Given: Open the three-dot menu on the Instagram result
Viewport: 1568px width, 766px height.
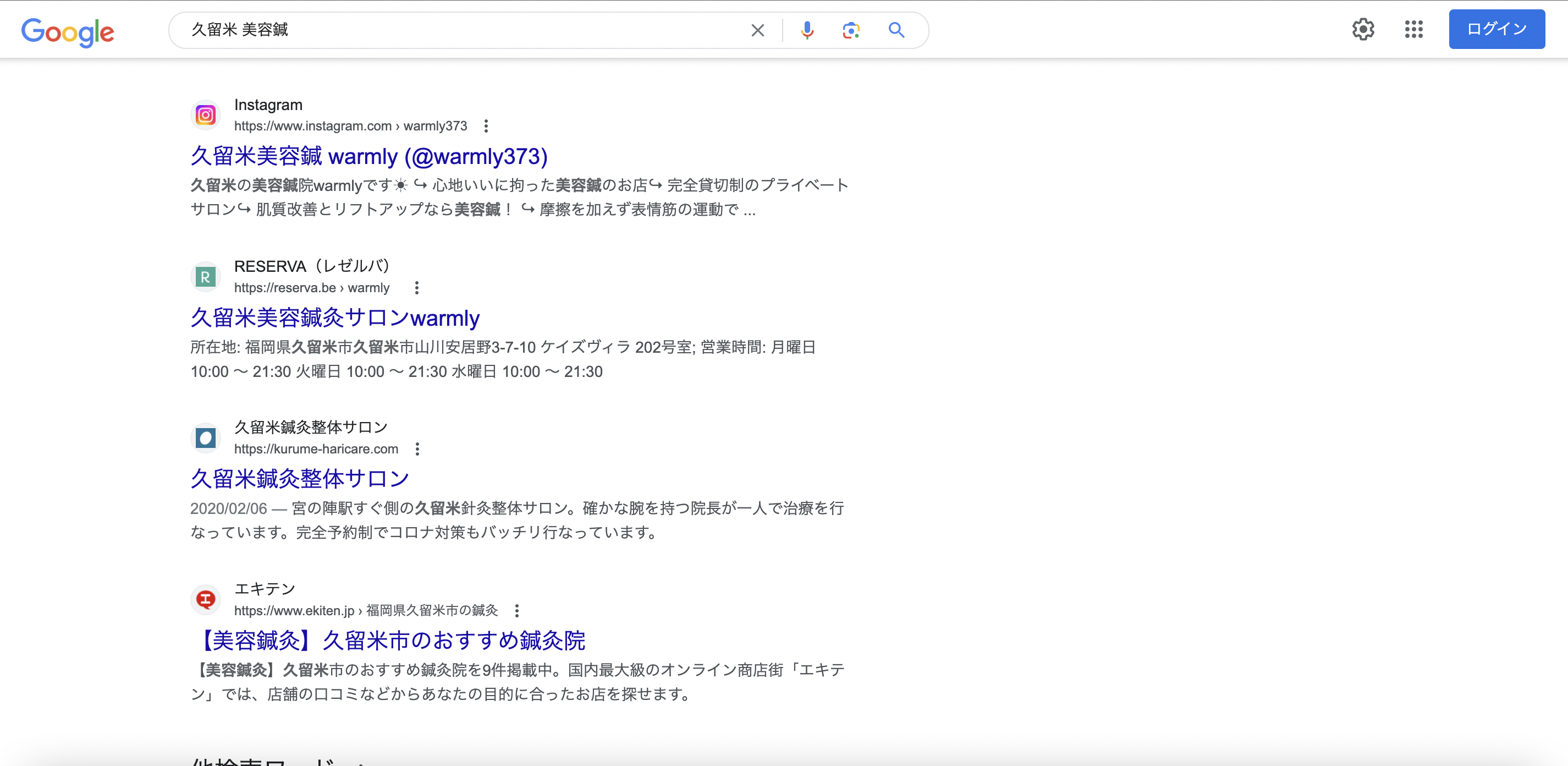Looking at the screenshot, I should [486, 125].
